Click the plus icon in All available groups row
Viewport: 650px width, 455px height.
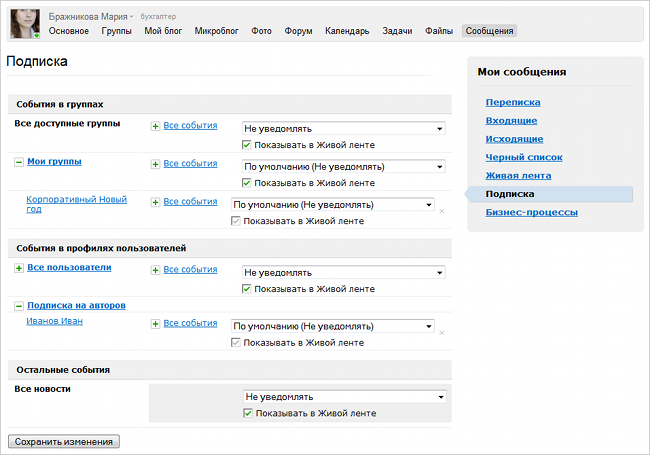(155, 126)
